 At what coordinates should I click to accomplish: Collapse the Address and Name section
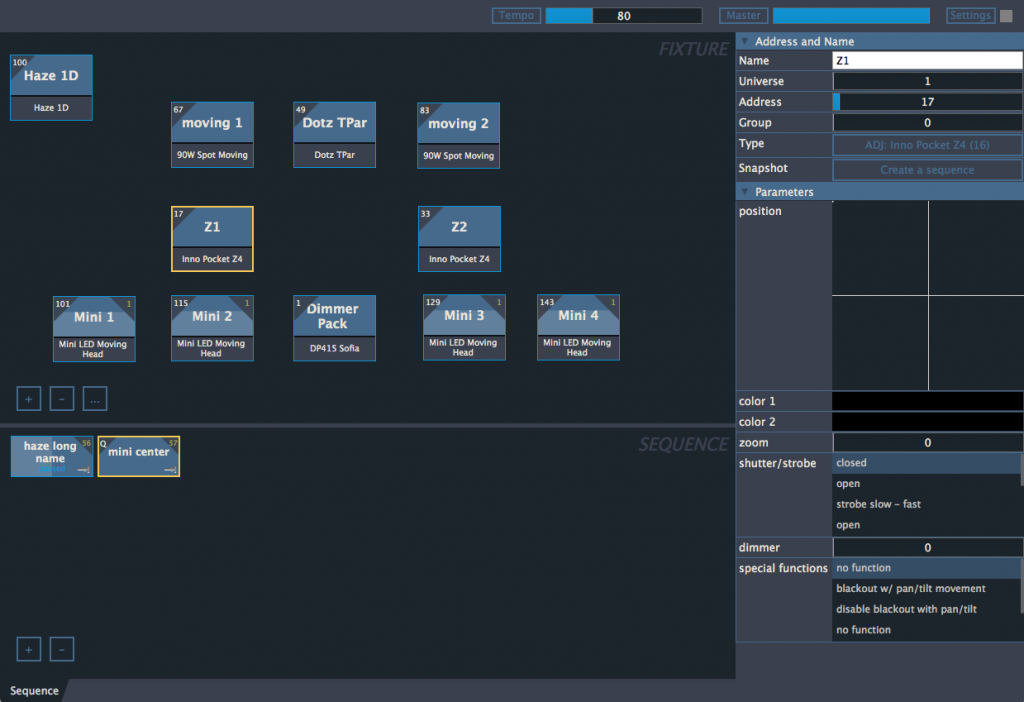pyautogui.click(x=744, y=41)
